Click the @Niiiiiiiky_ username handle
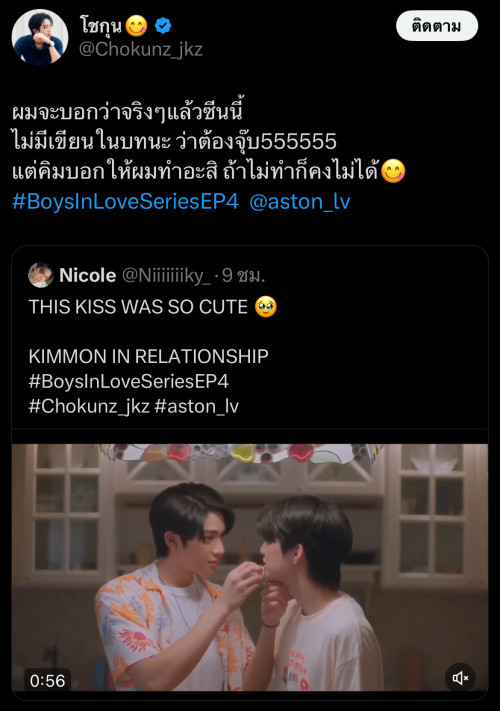This screenshot has height=711, width=500. (166, 275)
